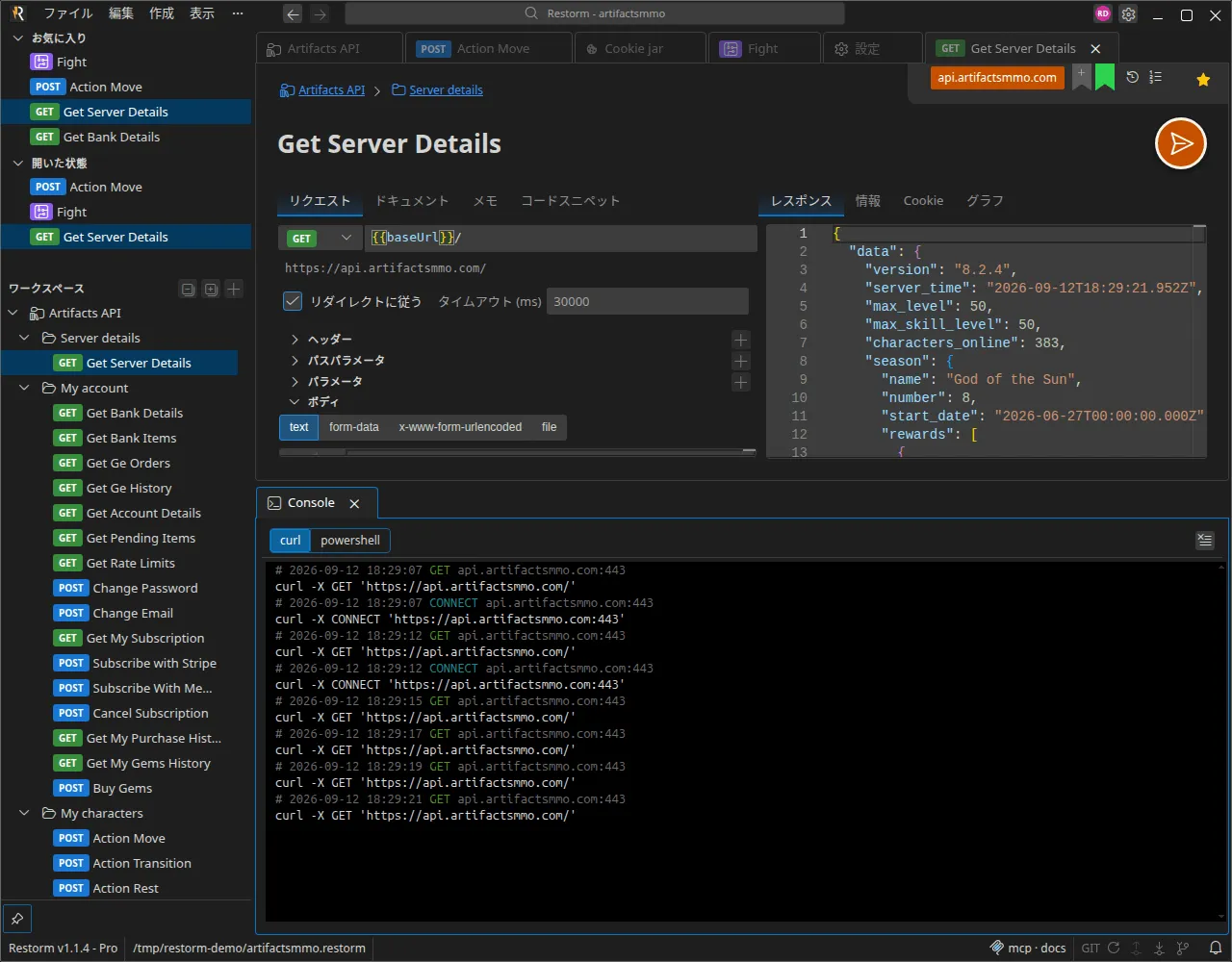The width and height of the screenshot is (1232, 962).
Task: Switch to the ドキュメント tab
Action: 412,201
